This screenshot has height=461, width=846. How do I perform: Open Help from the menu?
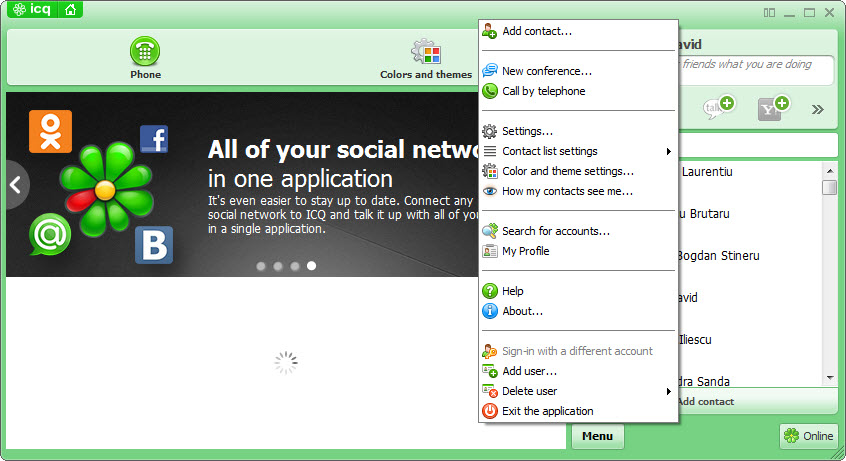point(578,291)
